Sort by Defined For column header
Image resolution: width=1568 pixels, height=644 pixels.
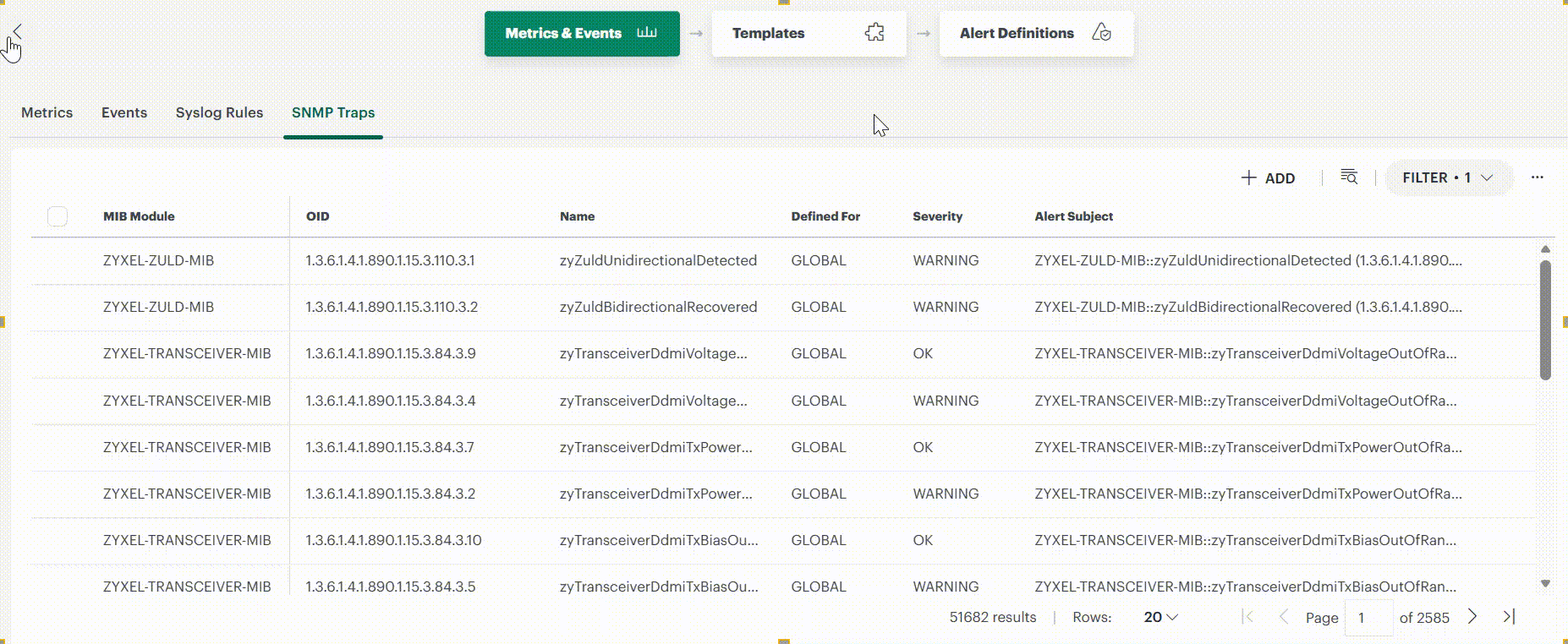click(x=825, y=216)
